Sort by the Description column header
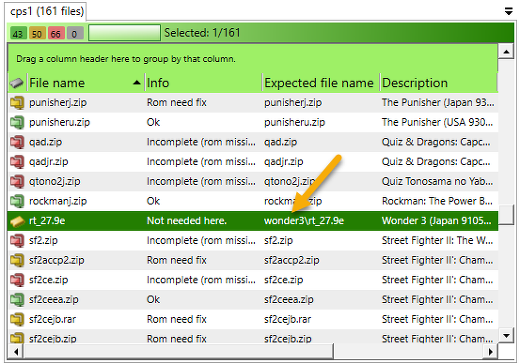Image resolution: width=520 pixels, height=364 pixels. (x=438, y=83)
